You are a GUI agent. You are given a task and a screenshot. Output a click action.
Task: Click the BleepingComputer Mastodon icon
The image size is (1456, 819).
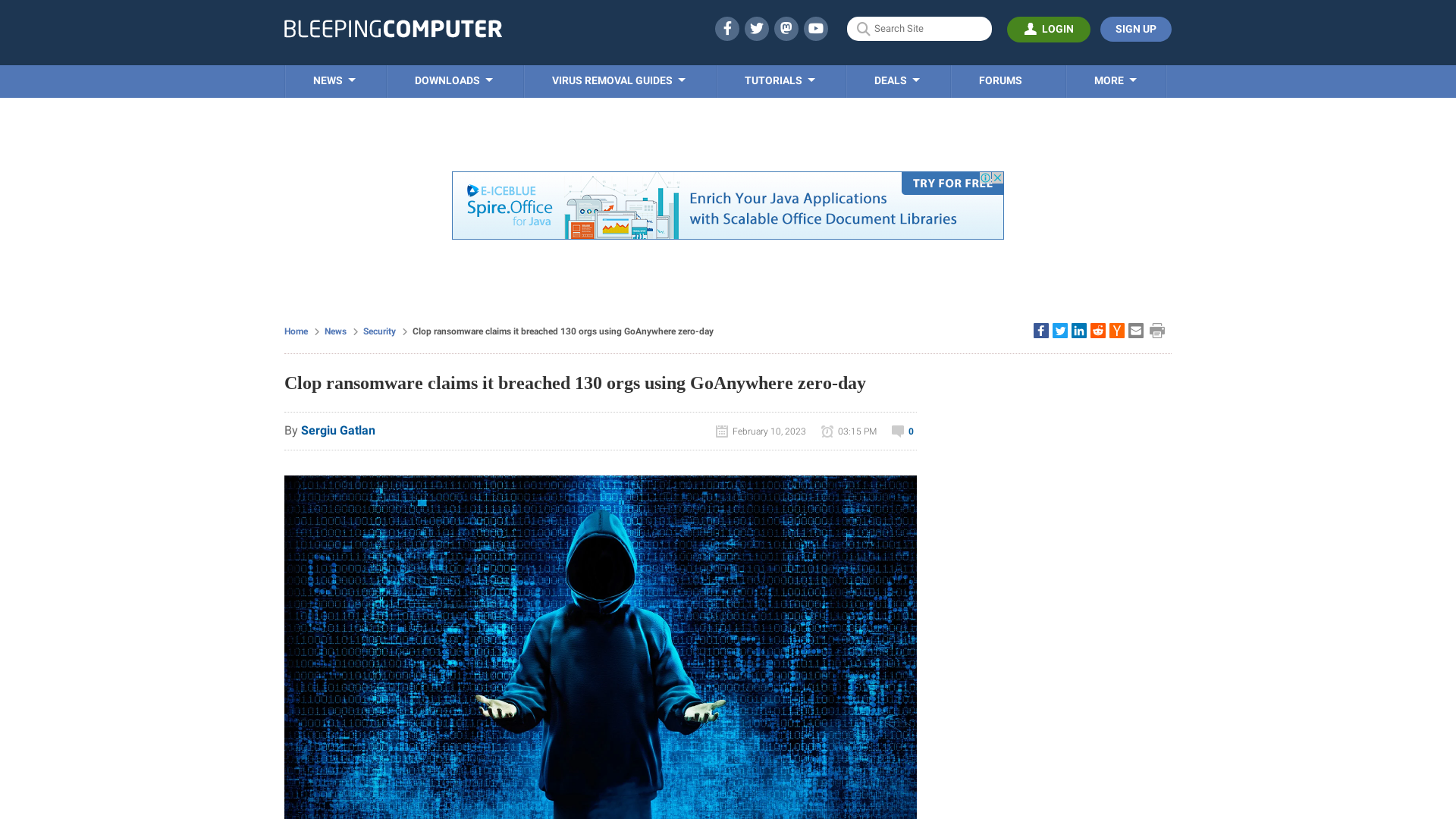786,28
